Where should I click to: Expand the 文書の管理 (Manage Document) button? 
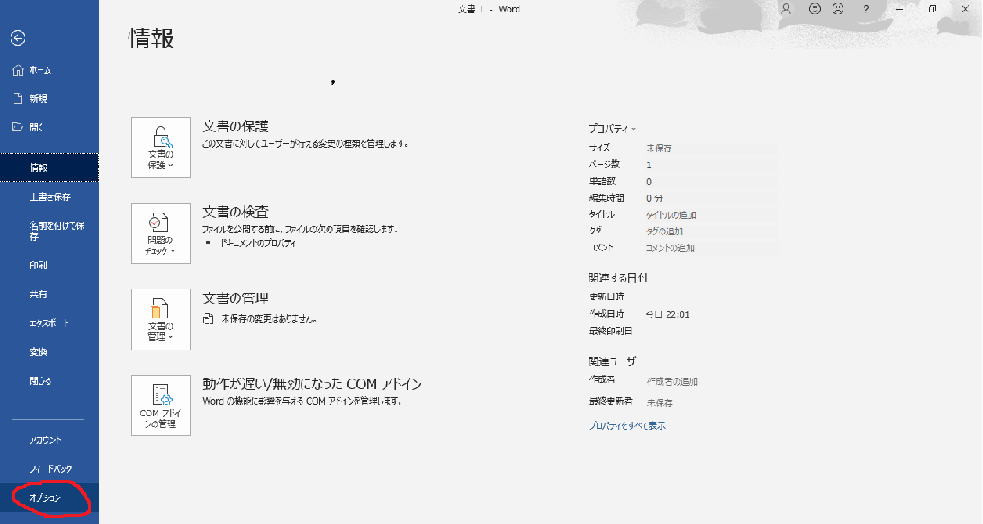pyautogui.click(x=160, y=319)
